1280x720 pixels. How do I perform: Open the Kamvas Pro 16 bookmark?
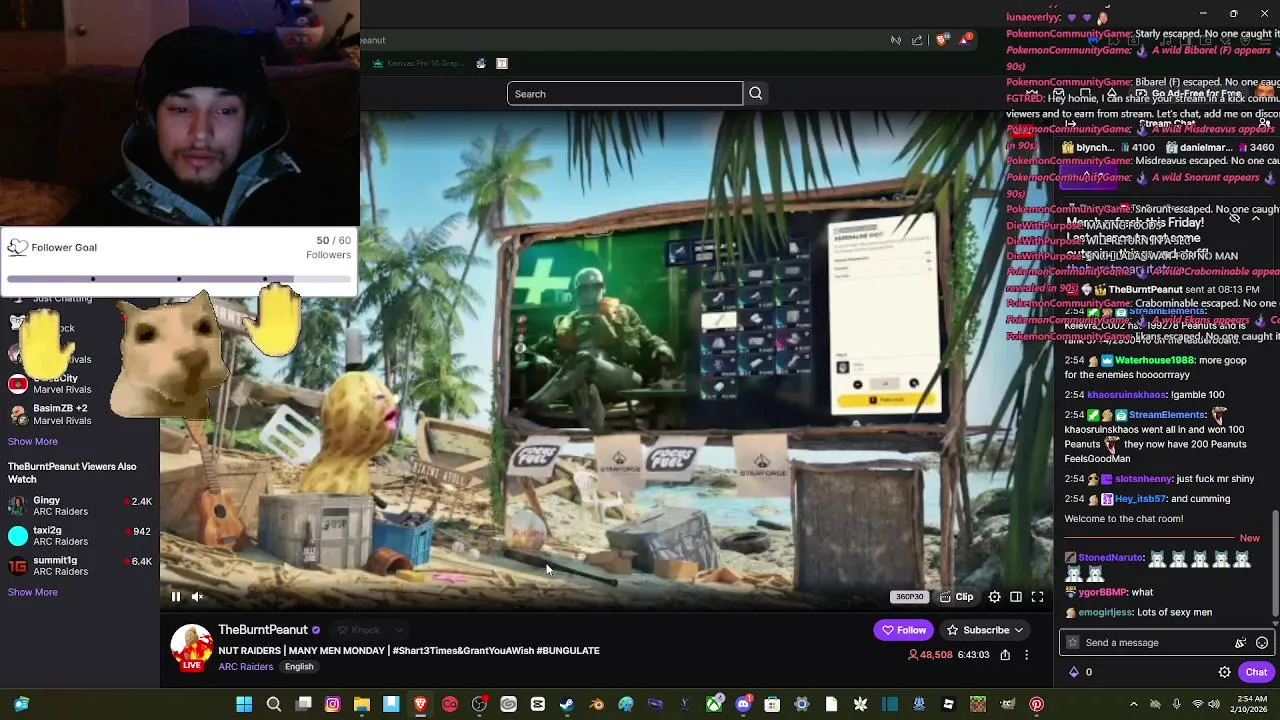click(x=418, y=63)
